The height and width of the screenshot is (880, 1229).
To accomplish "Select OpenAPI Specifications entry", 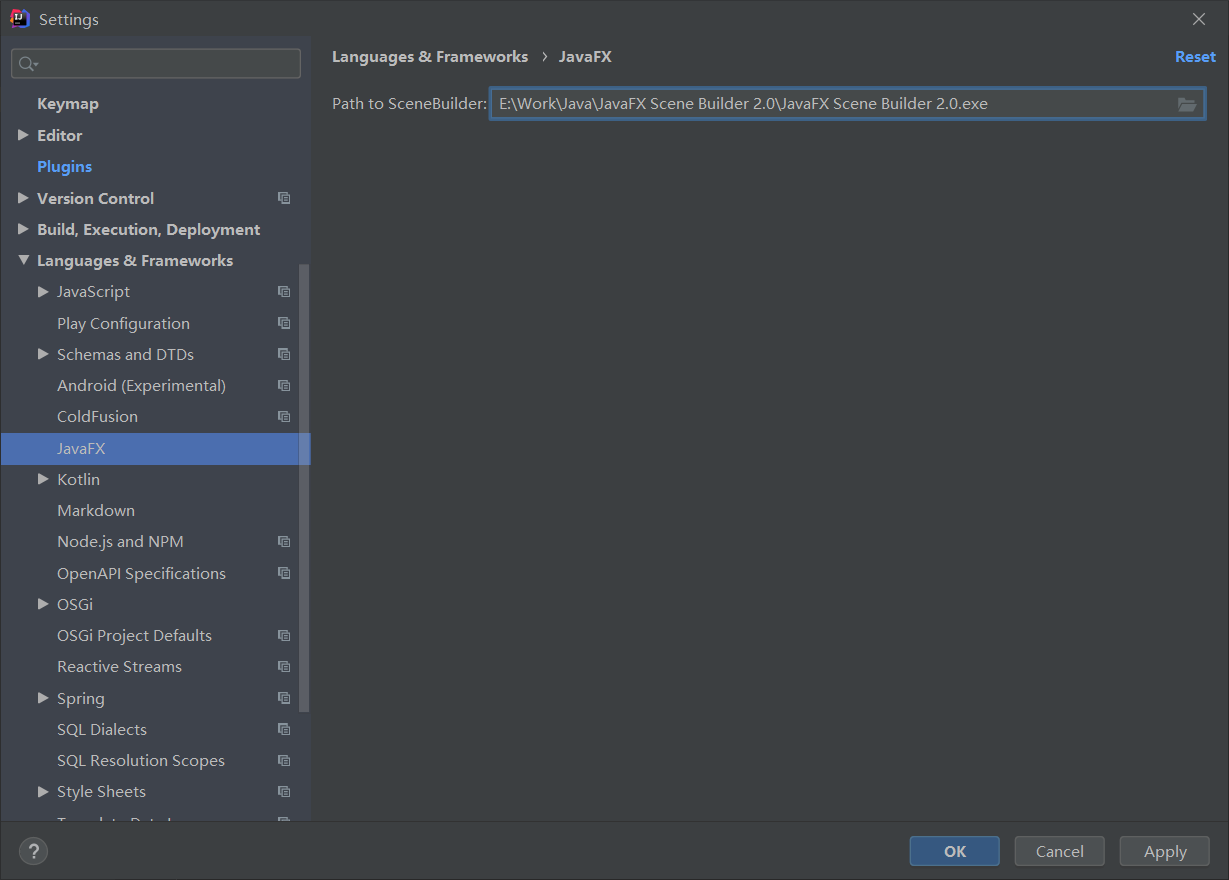I will click(x=141, y=573).
